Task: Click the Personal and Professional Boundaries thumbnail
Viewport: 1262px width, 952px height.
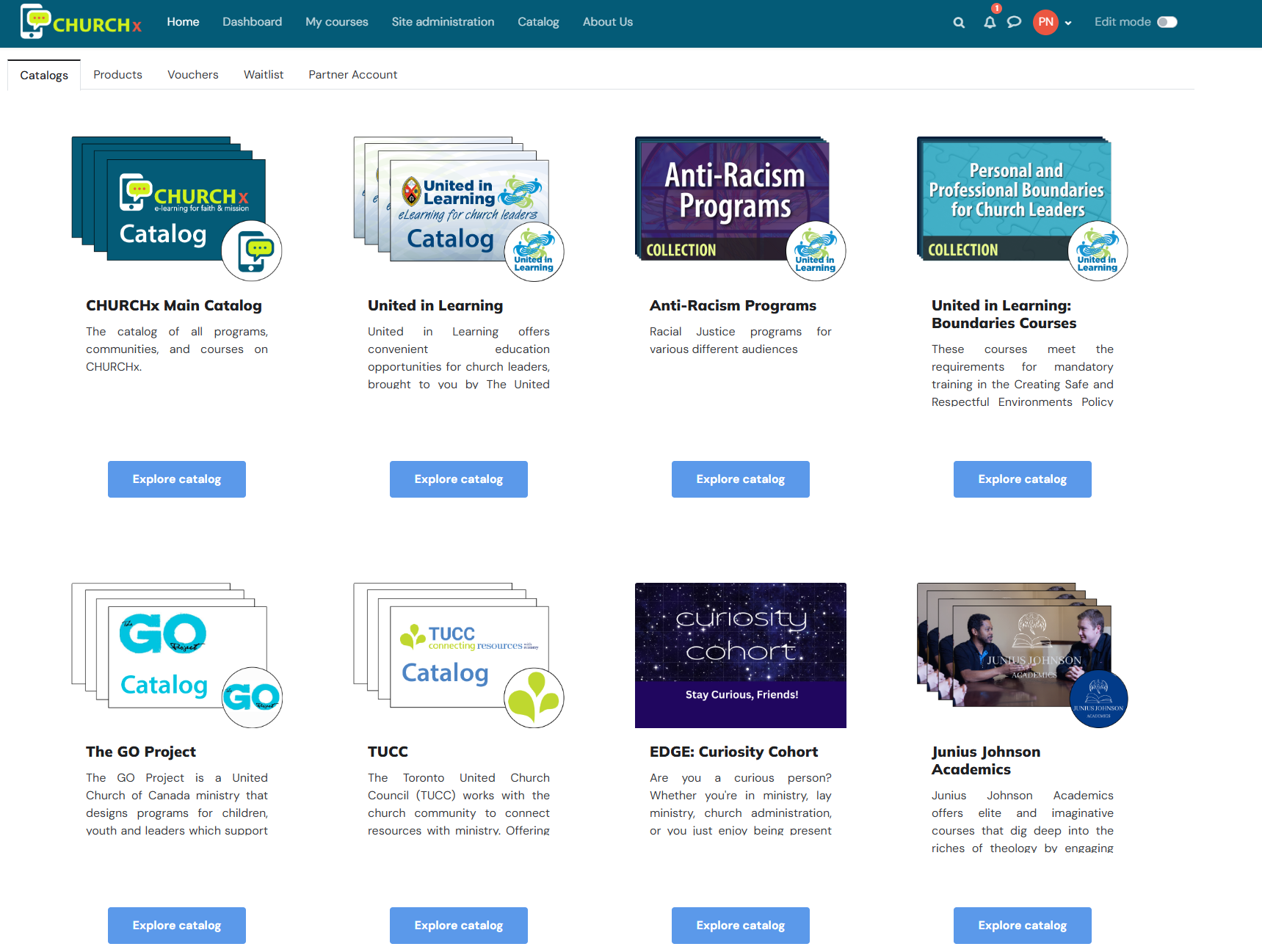Action: [1015, 197]
